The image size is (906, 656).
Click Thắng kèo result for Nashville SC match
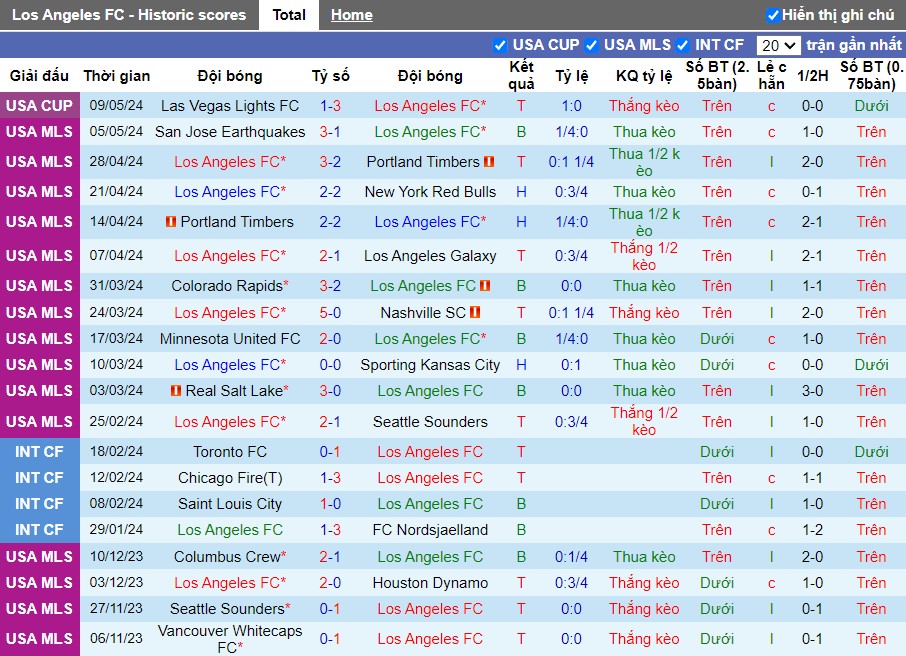[644, 313]
